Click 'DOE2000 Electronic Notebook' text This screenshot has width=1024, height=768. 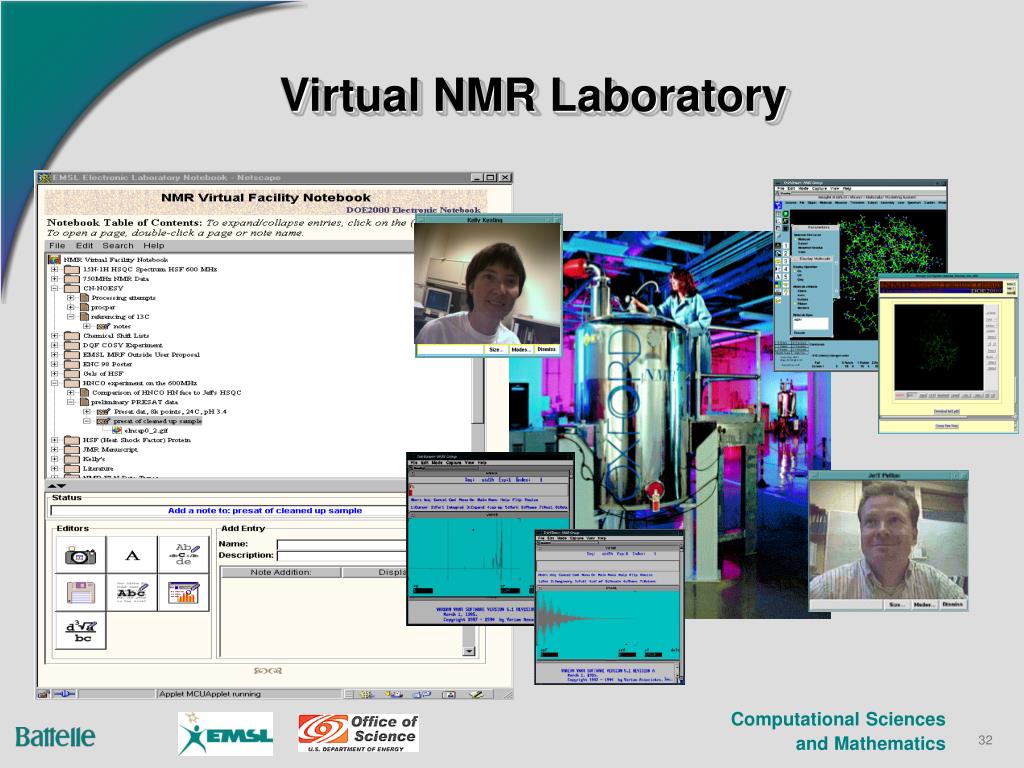click(413, 210)
